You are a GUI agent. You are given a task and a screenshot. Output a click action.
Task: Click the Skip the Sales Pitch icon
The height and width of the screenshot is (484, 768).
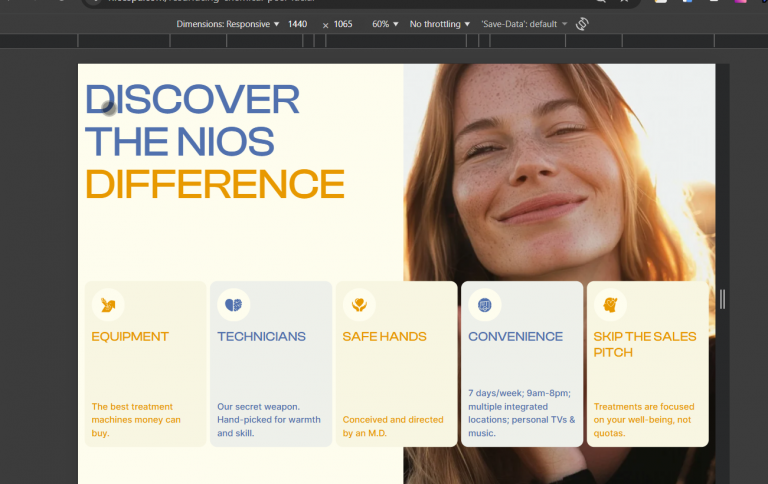point(610,304)
